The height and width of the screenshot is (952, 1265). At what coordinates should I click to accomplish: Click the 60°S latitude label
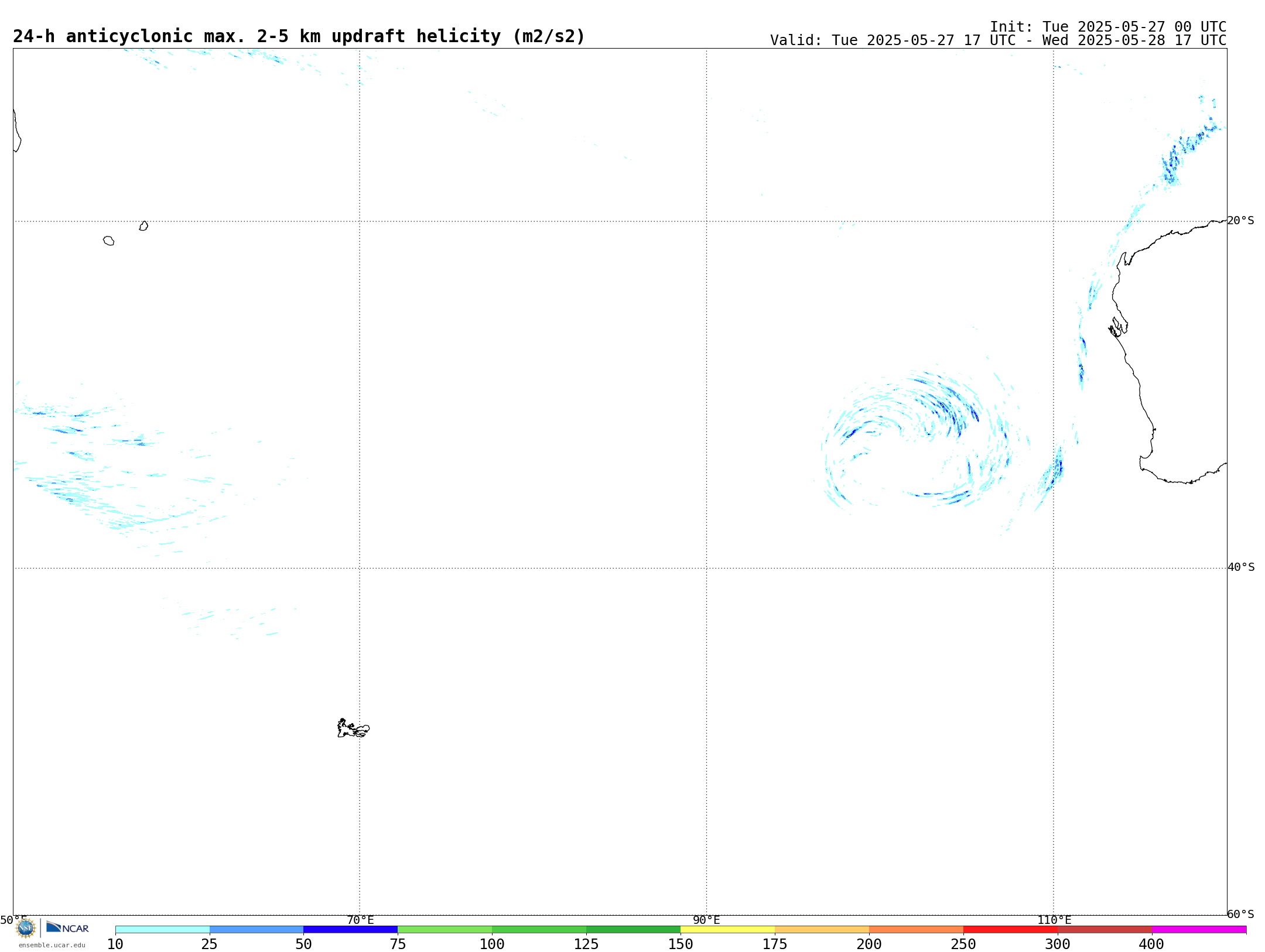point(1241,914)
